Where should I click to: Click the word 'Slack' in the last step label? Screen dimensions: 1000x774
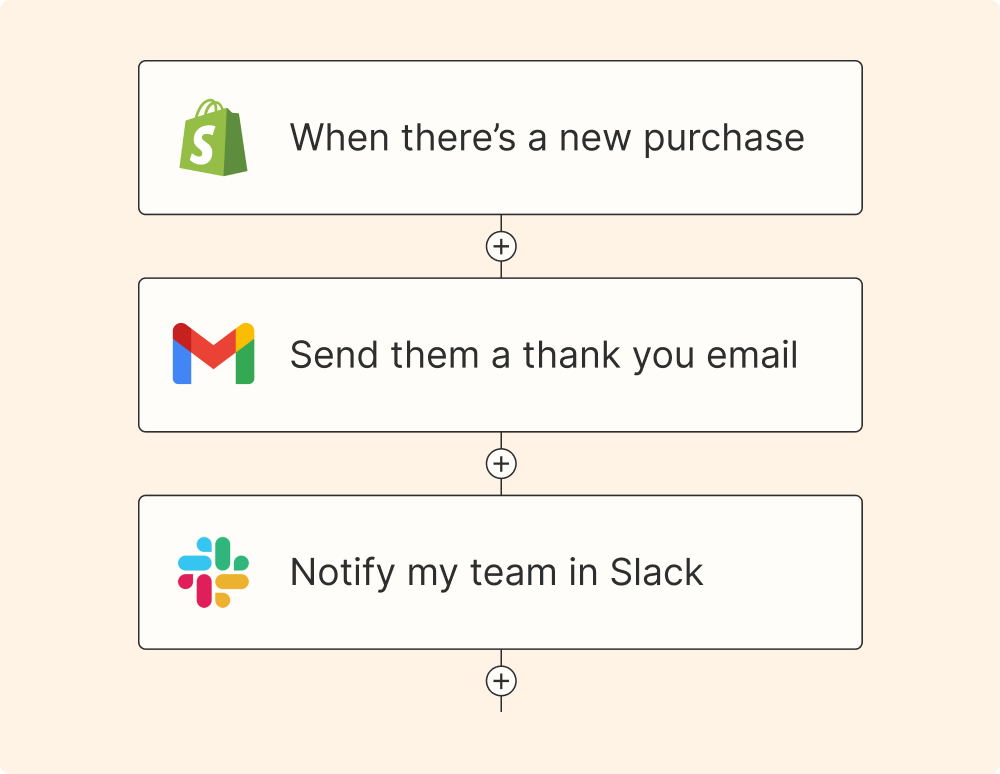coord(656,572)
